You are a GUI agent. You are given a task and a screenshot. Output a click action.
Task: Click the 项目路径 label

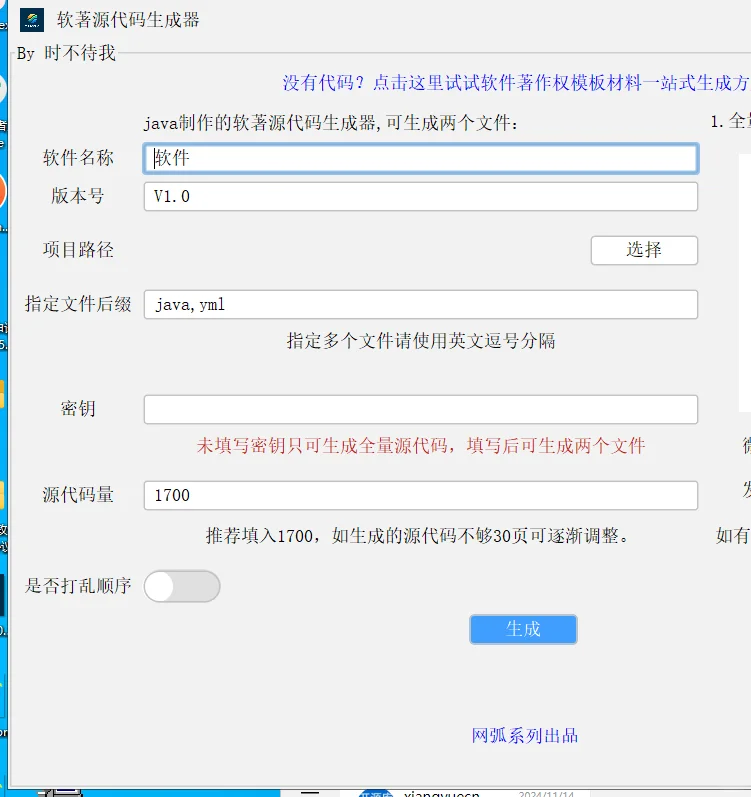[78, 250]
